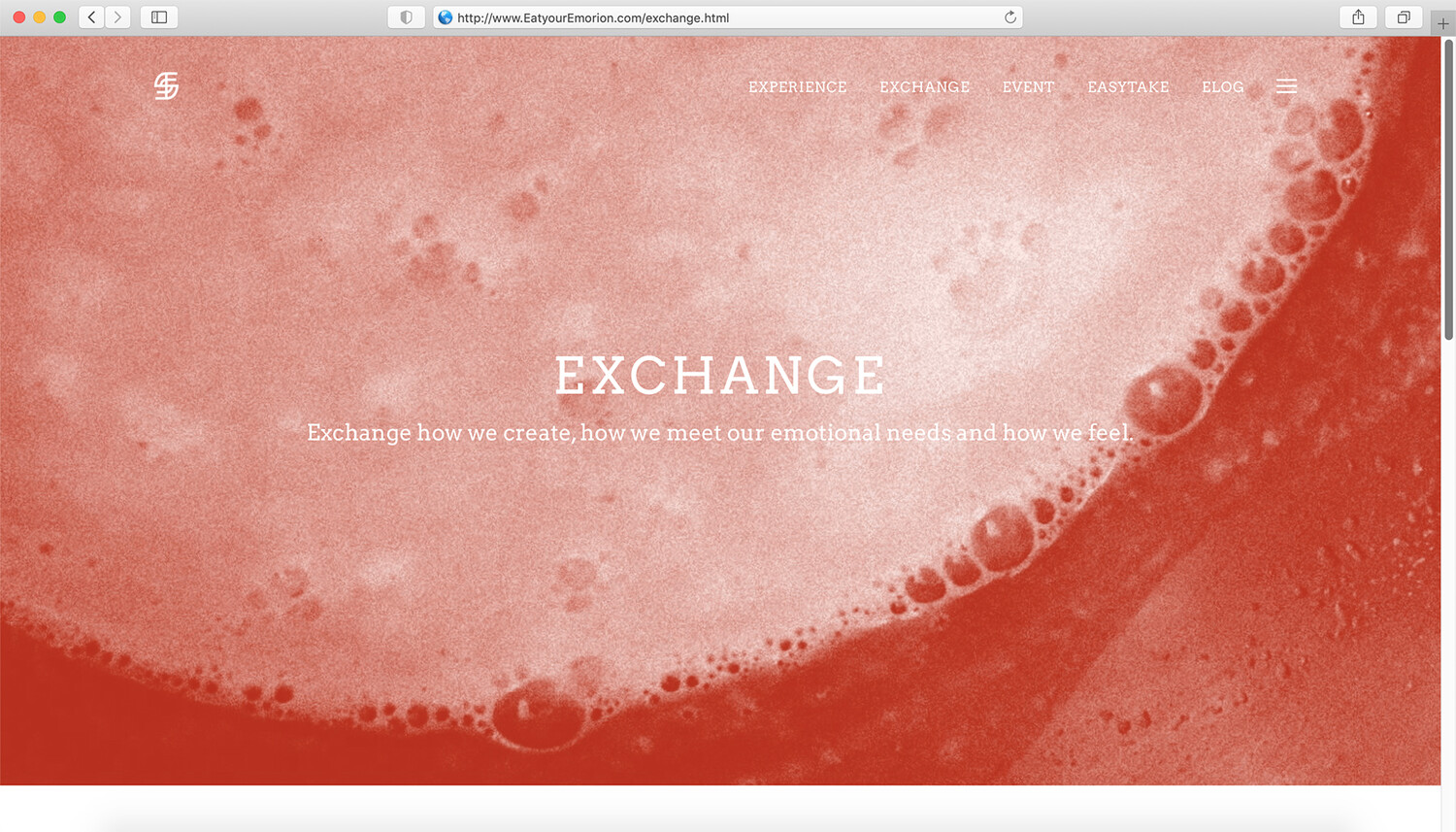Maximize window with green button
The width and height of the screenshot is (1456, 832).
59,17
